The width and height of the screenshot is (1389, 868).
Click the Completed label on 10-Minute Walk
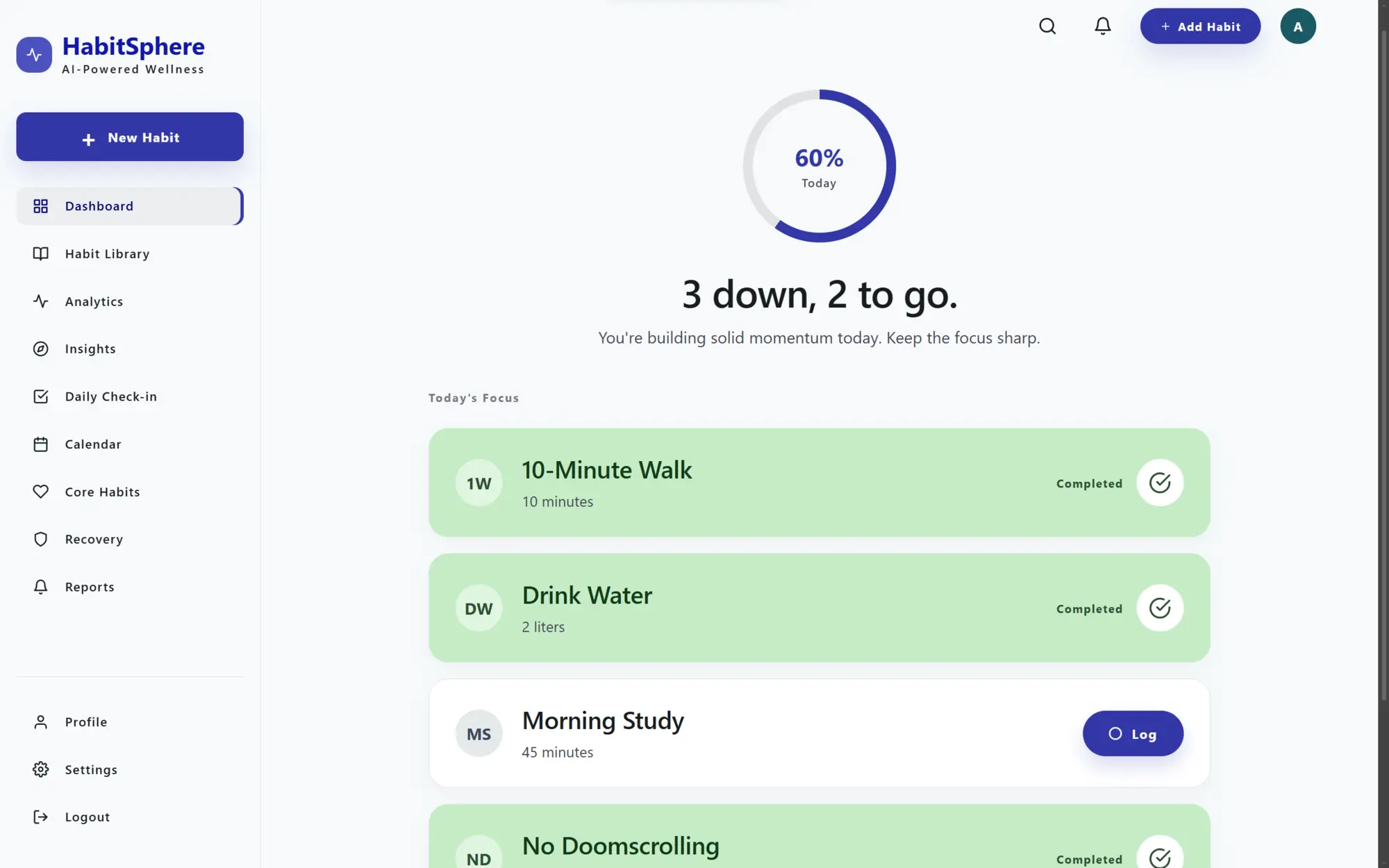tap(1089, 483)
